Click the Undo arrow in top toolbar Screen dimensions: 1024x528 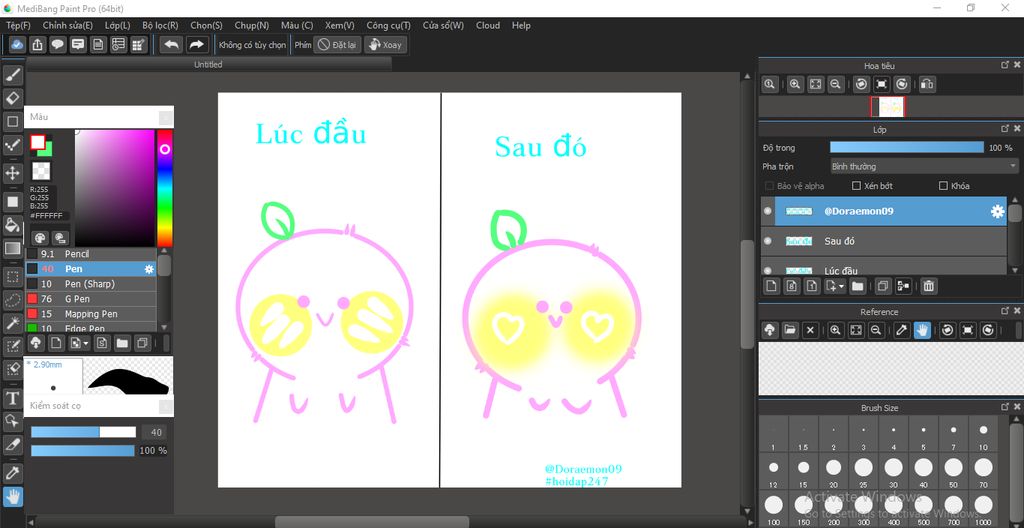pyautogui.click(x=171, y=44)
